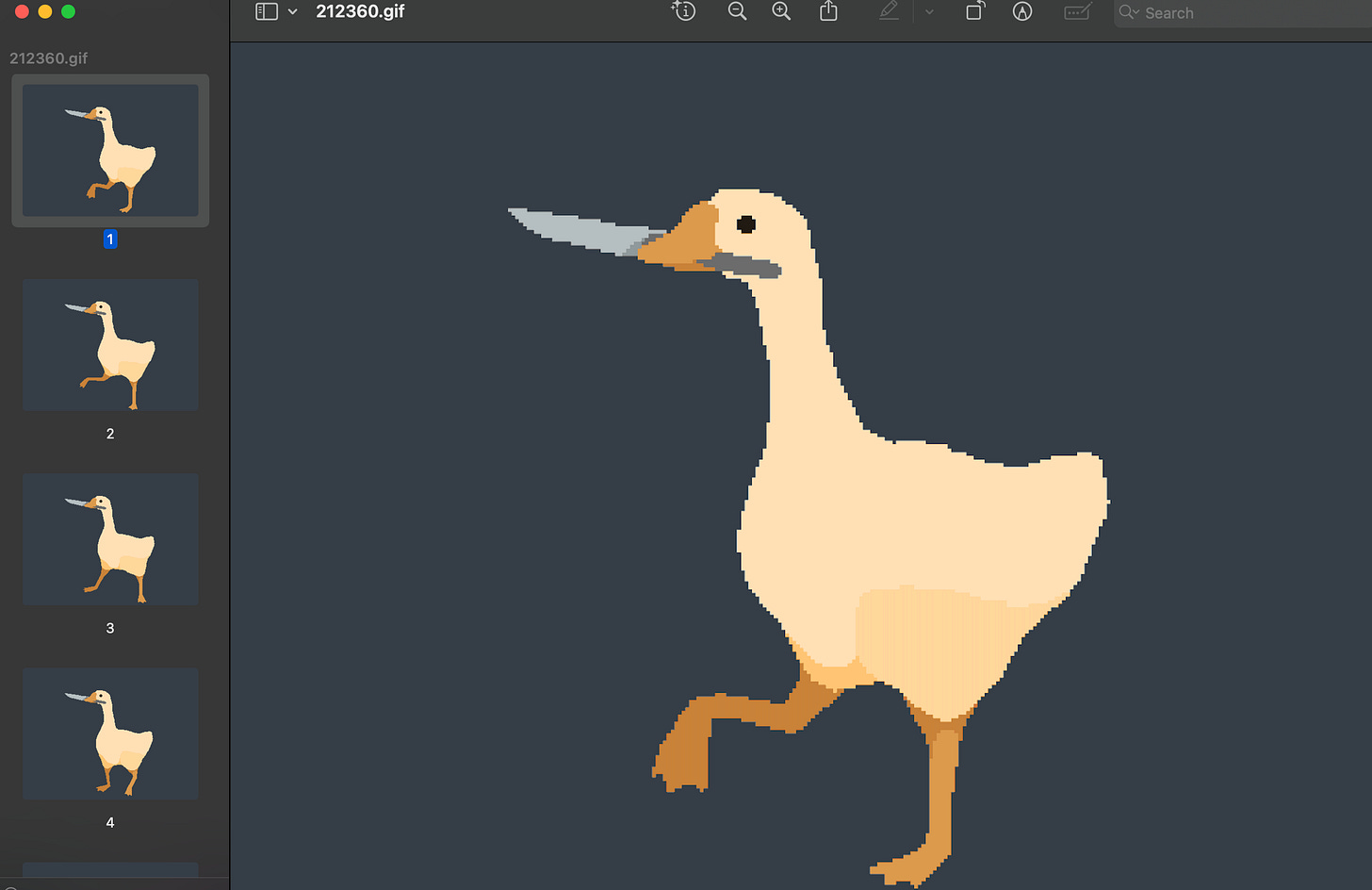Open the Share menu

pos(828,11)
